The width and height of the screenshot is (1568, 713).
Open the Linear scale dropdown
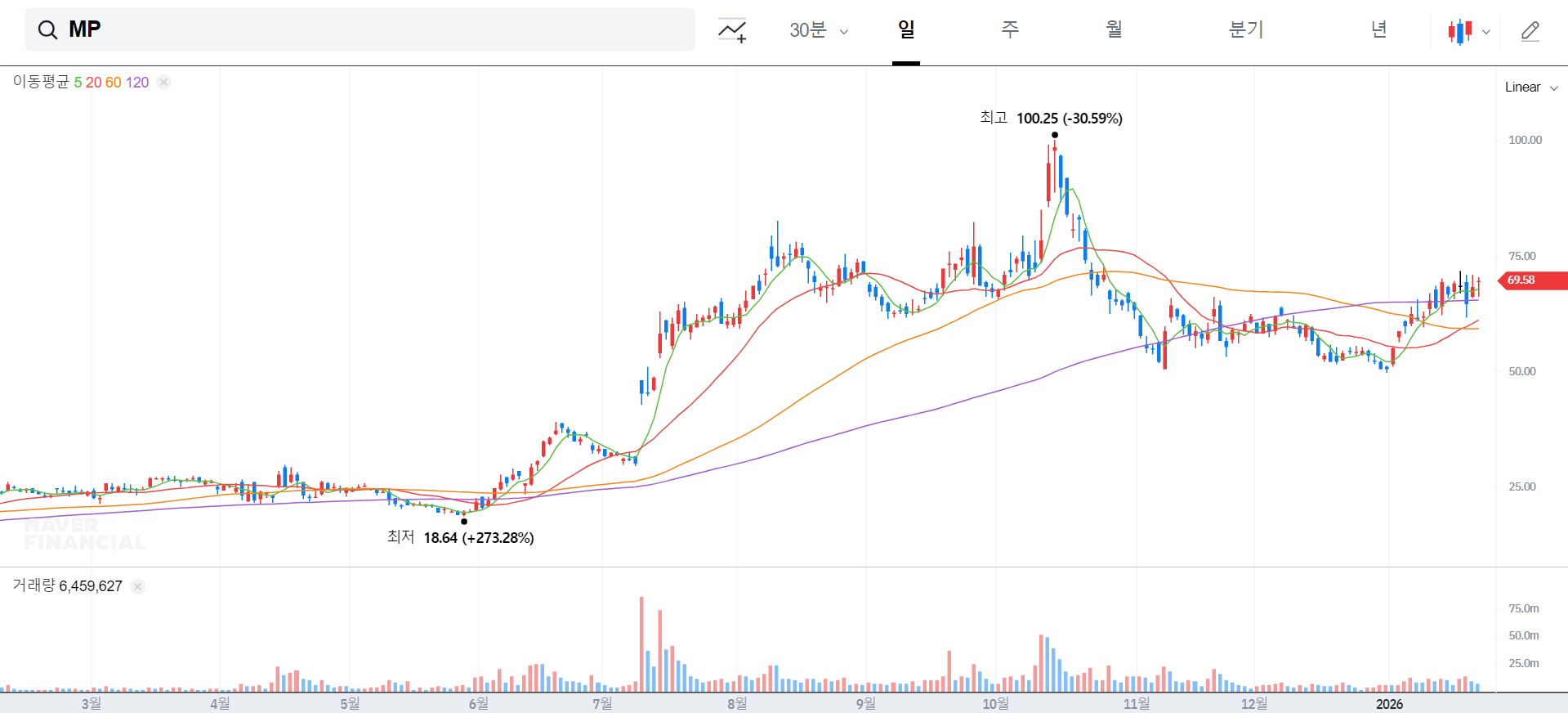pos(1531,87)
